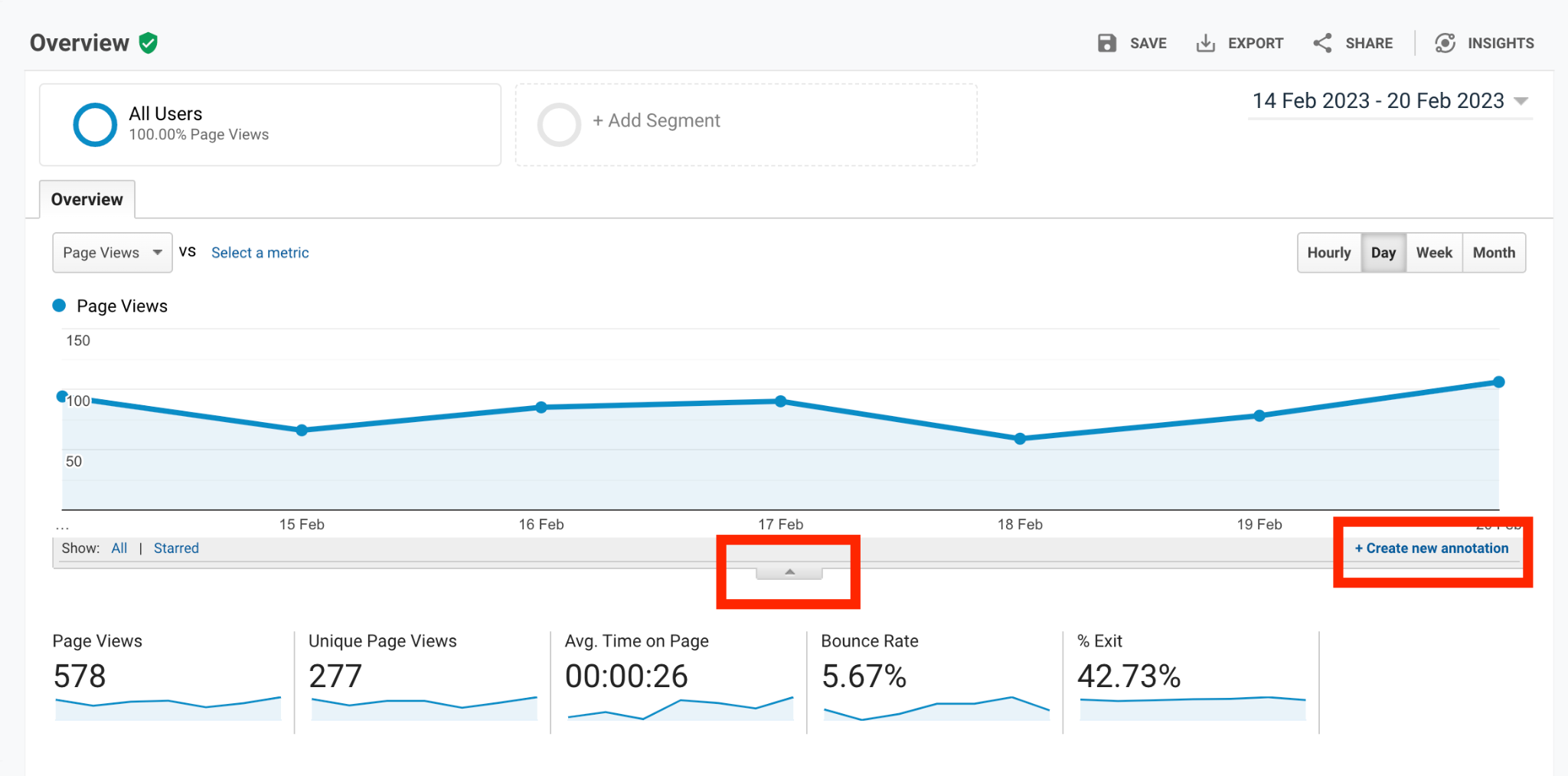Show only Starred annotations
Image resolution: width=1568 pixels, height=776 pixels.
point(176,548)
